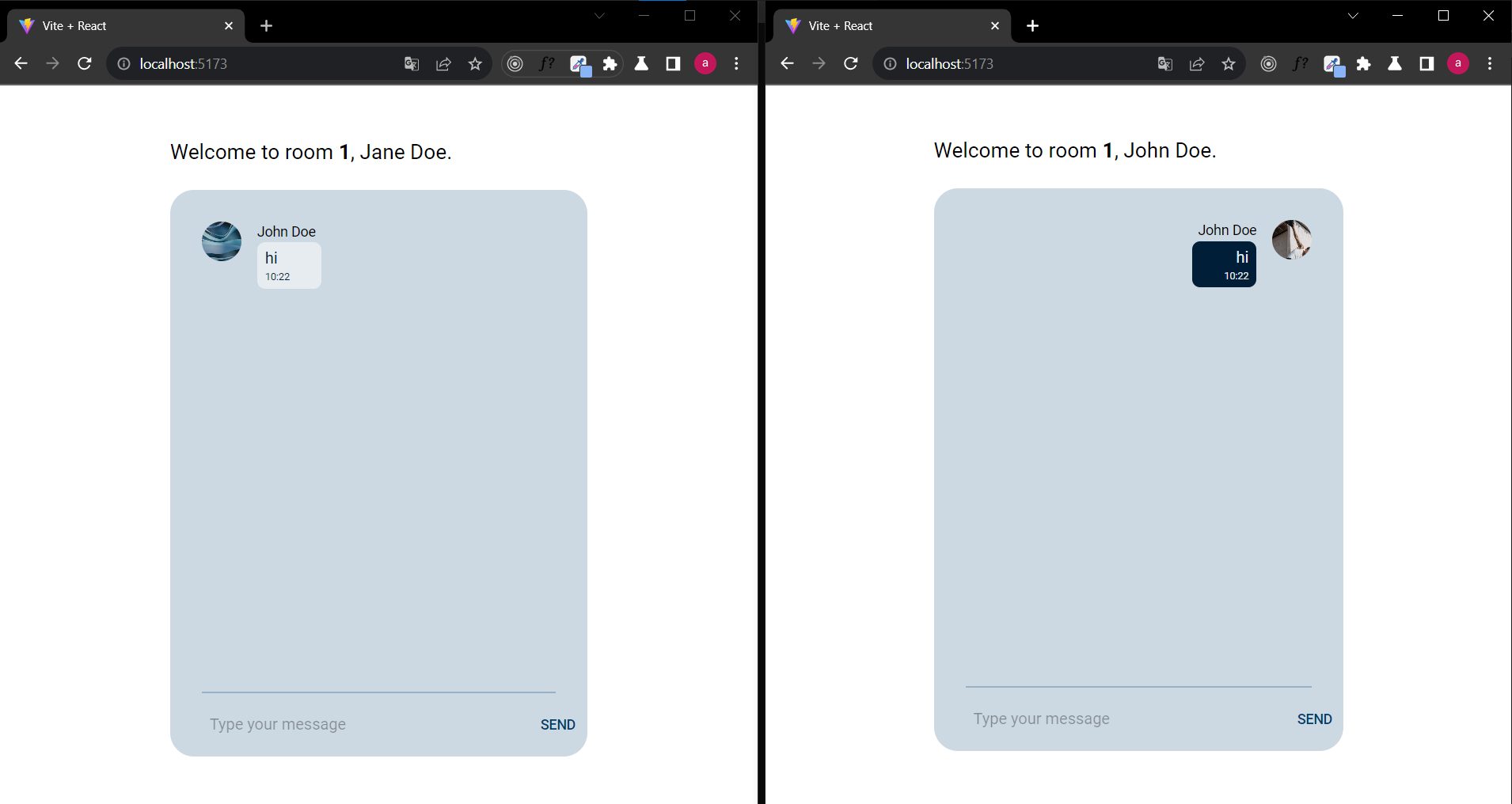Open the circular target extension in the right window

[1269, 64]
